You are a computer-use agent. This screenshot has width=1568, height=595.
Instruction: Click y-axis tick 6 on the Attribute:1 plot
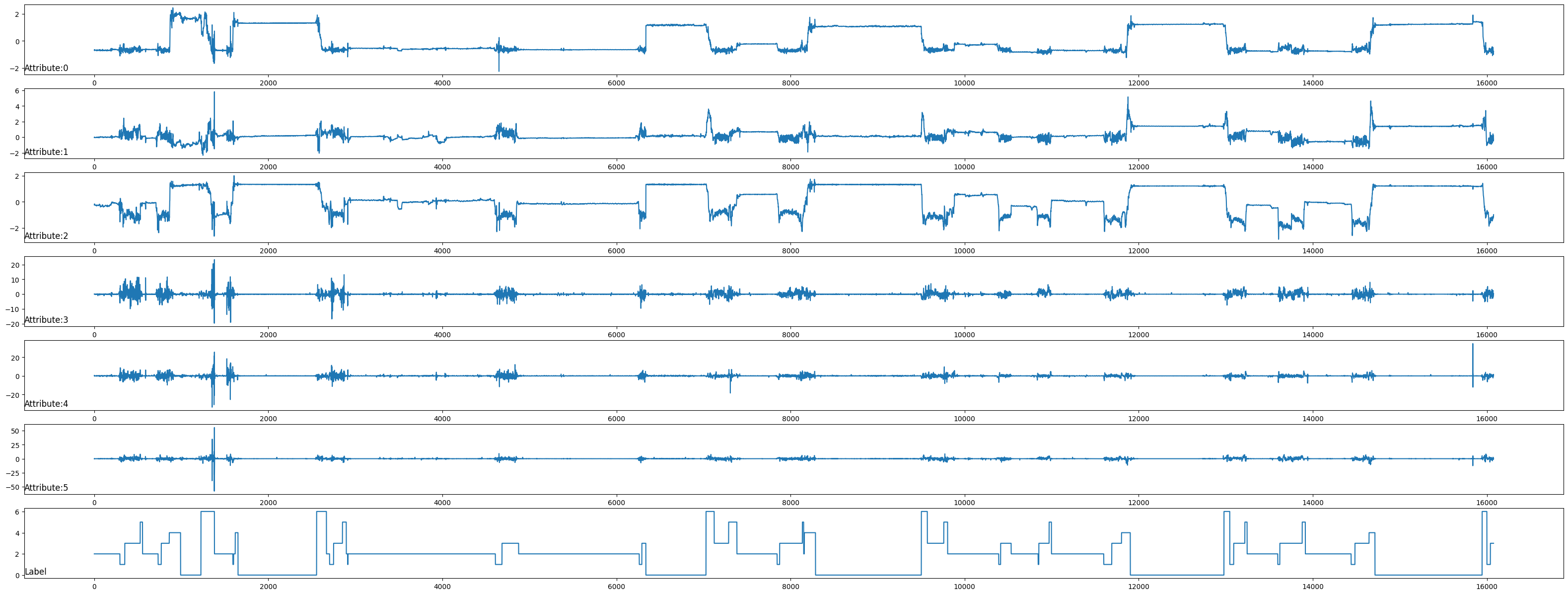click(18, 91)
